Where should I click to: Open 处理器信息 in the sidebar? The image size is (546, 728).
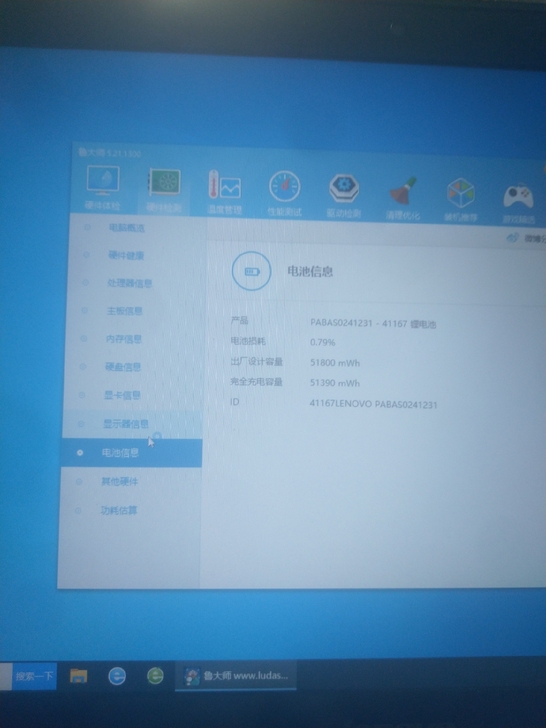tap(130, 283)
